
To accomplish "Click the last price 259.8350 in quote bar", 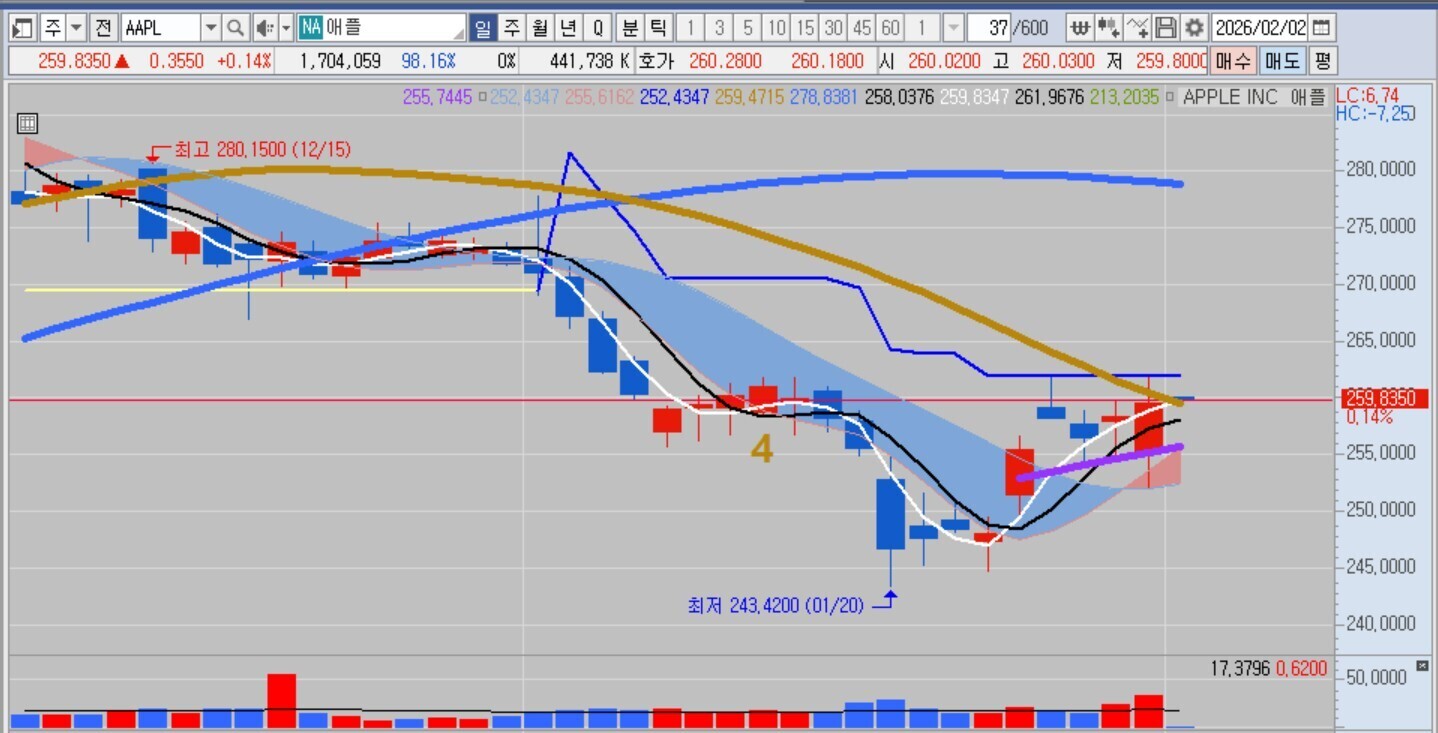I will click(x=74, y=61).
